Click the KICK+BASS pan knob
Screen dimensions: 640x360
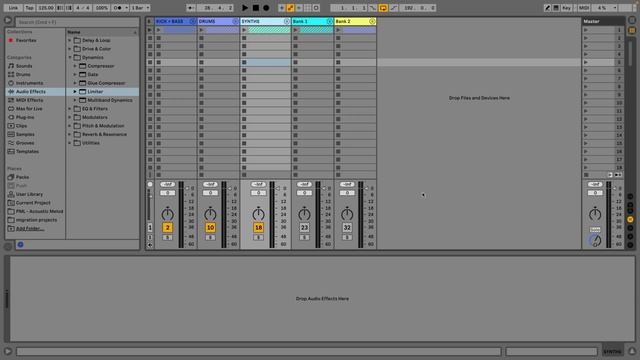coord(167,214)
